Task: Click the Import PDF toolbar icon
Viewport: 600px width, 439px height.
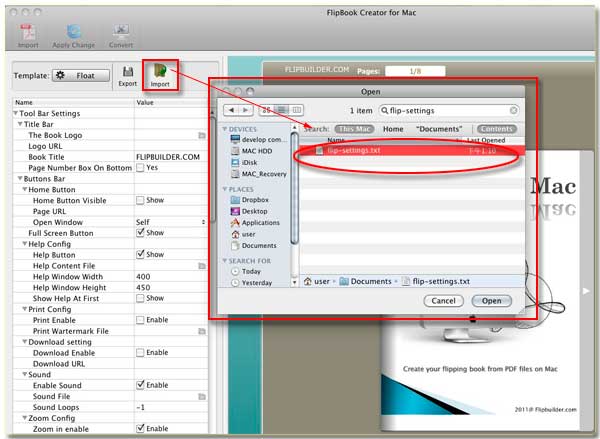Action: click(x=28, y=36)
